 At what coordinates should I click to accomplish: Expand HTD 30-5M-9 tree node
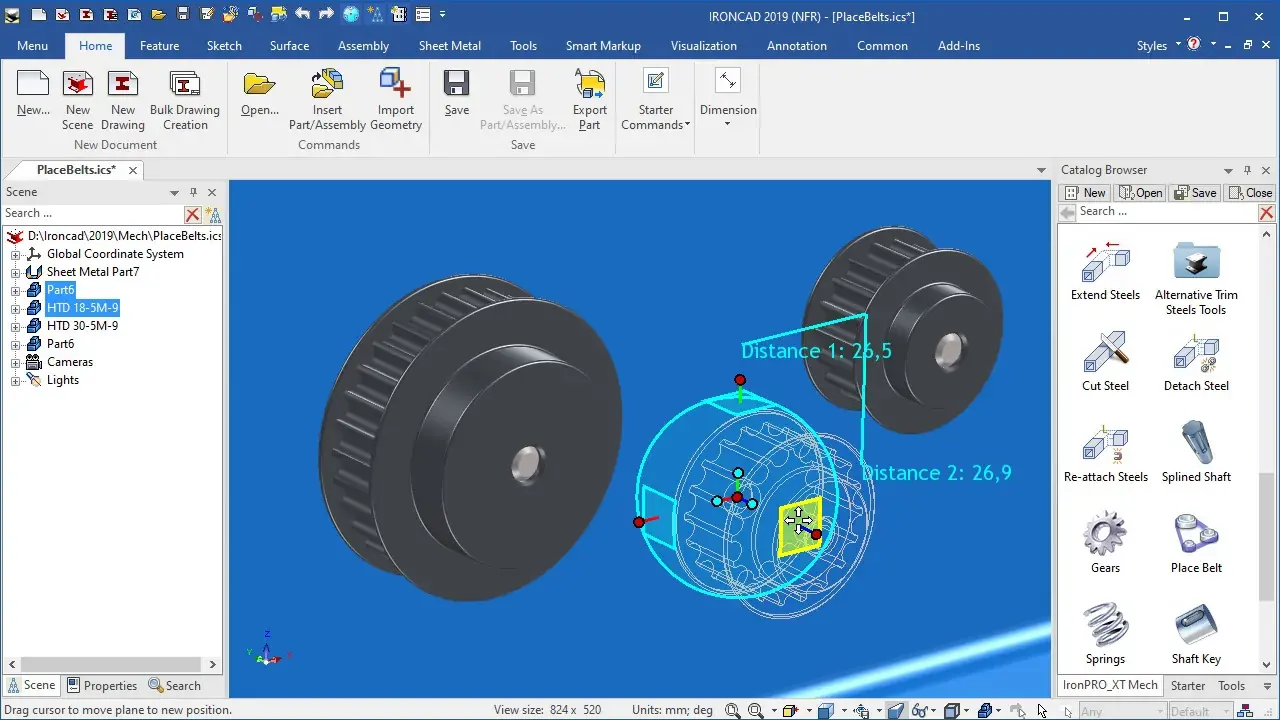[x=16, y=326]
